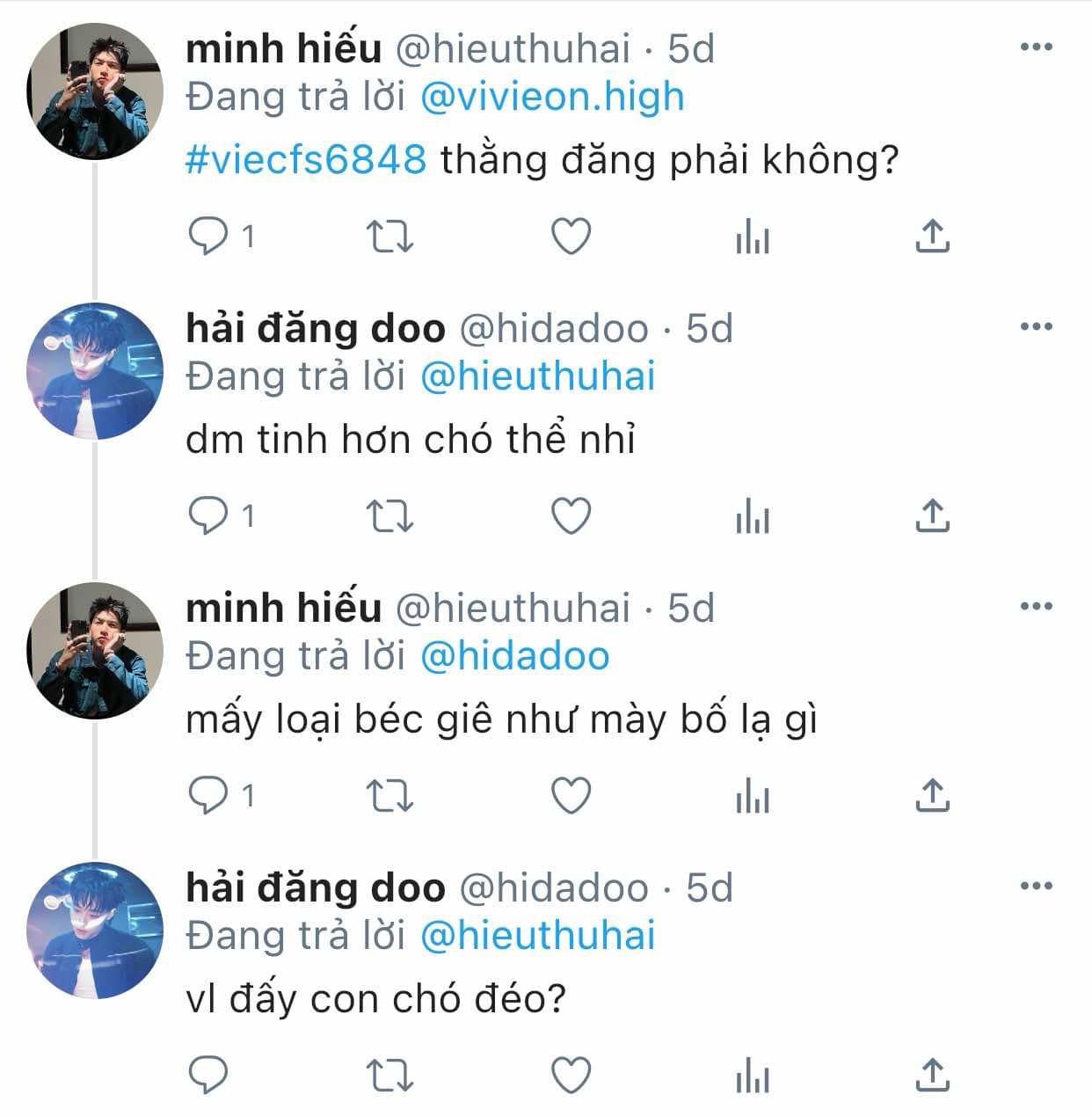
Task: Share the 'vl đấy con chó đéo?' tweet
Action: (x=932, y=1075)
